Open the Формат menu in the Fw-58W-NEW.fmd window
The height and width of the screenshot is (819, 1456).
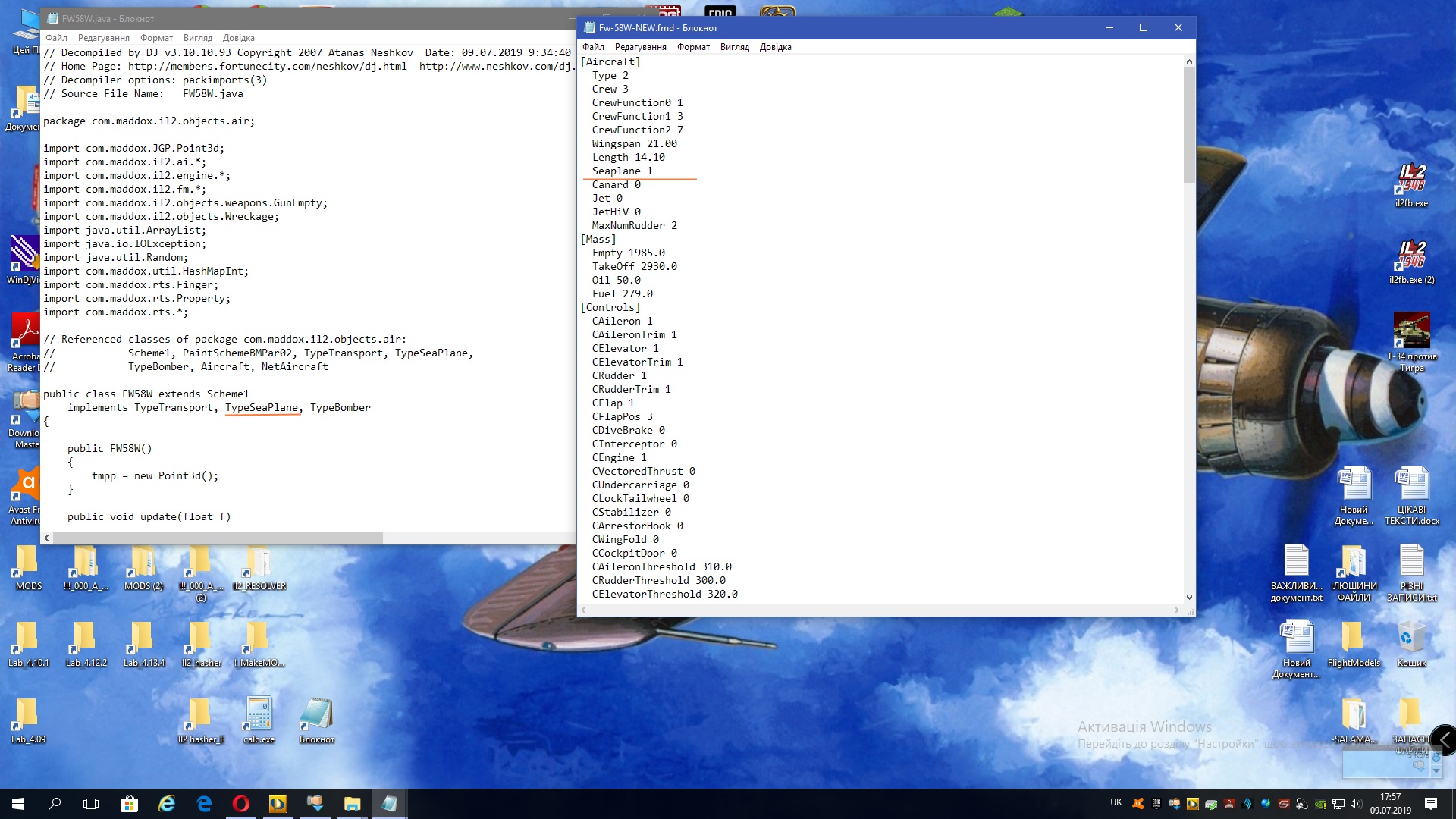693,47
